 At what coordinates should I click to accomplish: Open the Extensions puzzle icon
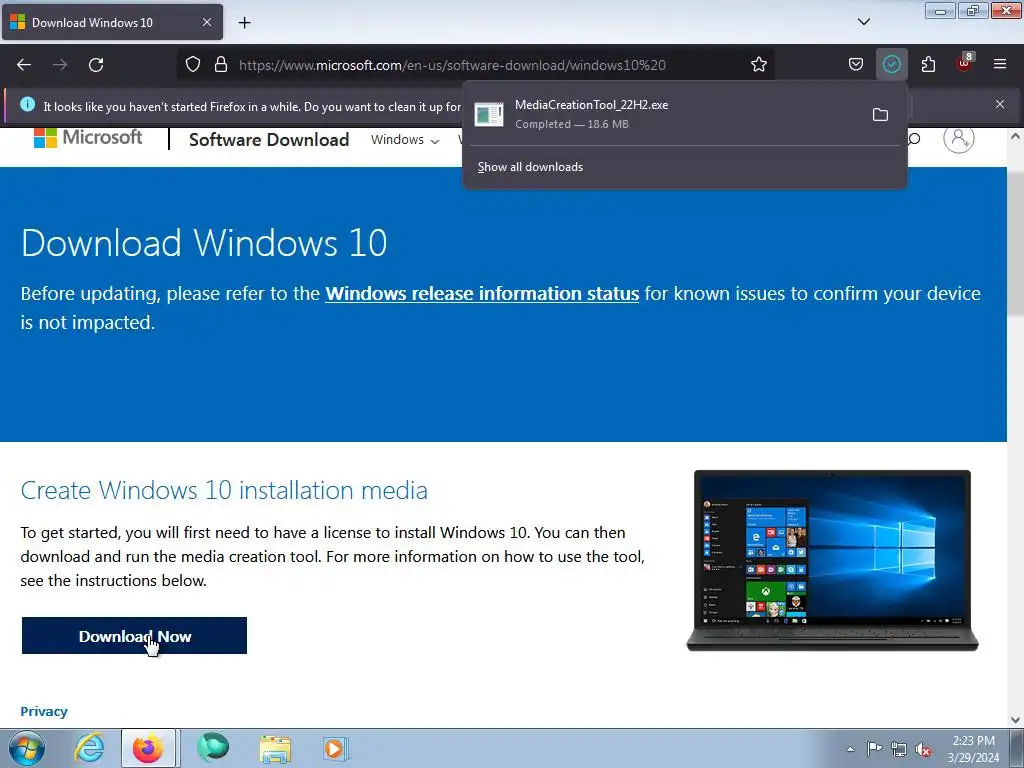point(928,65)
